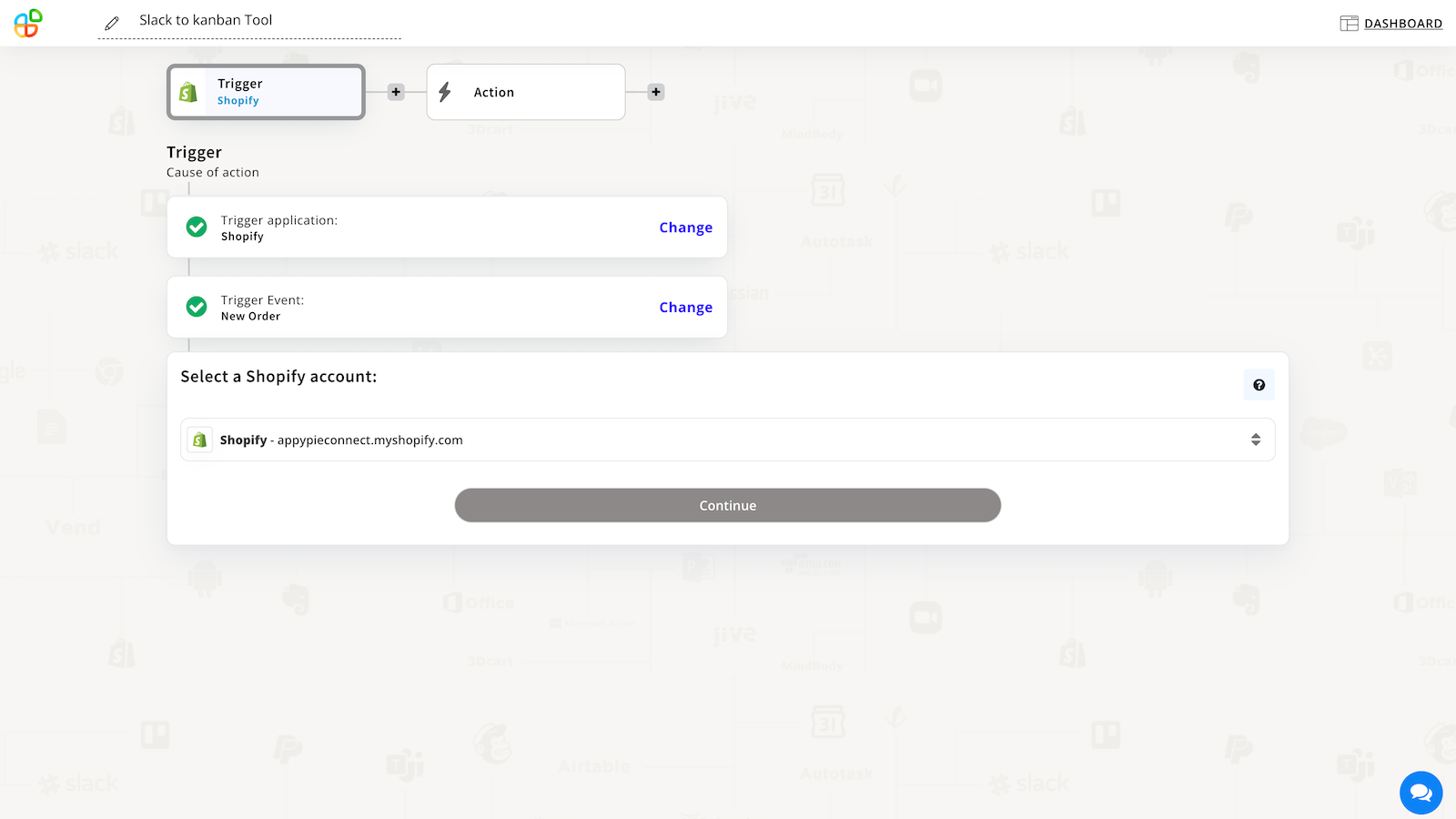The image size is (1456, 819).
Task: Click the 'Cause of action' subtitle
Action: [213, 173]
